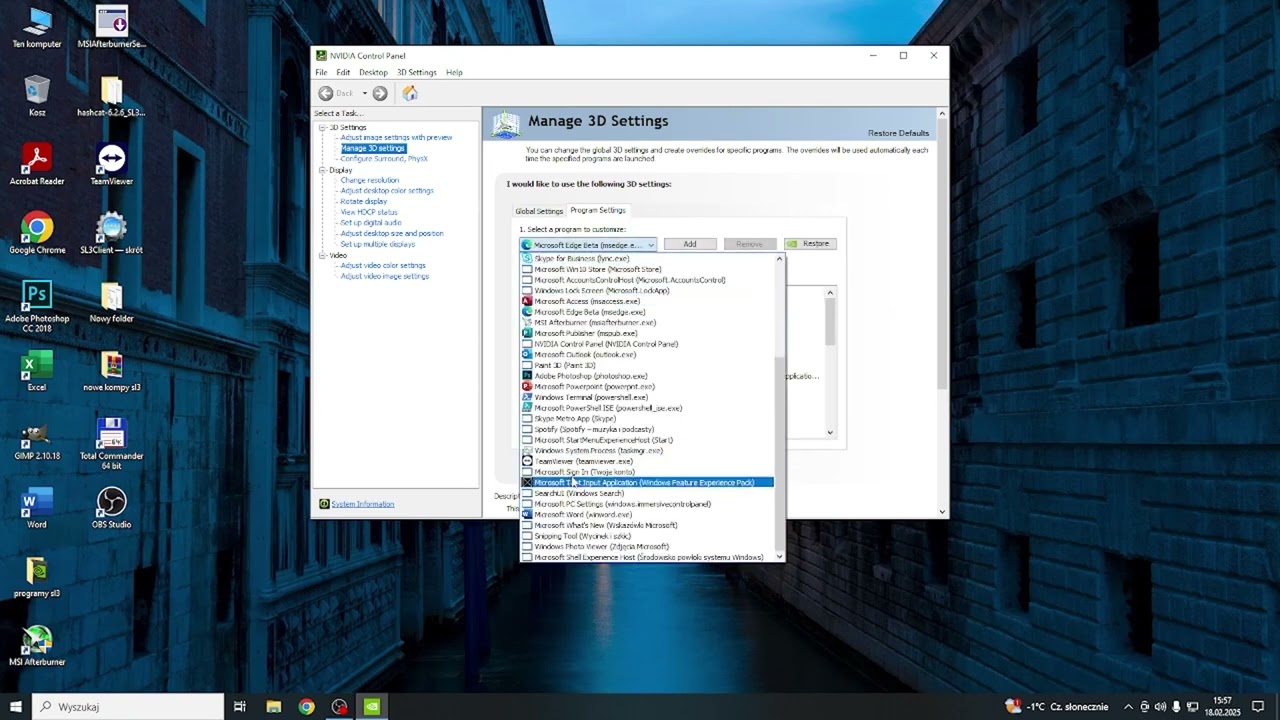Open GIMP 2.10.18 desktop shortcut
This screenshot has height=720, width=1280.
coord(37,442)
